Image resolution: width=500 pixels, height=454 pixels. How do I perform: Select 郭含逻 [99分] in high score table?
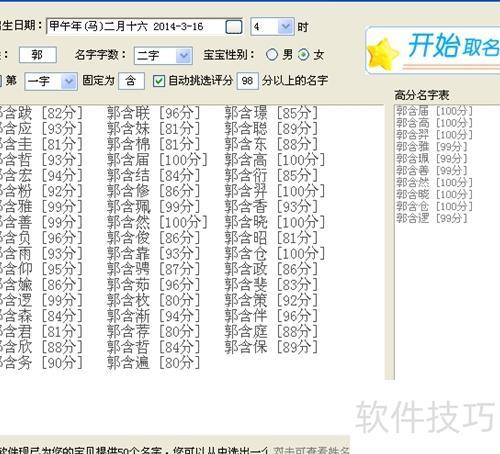coord(432,218)
